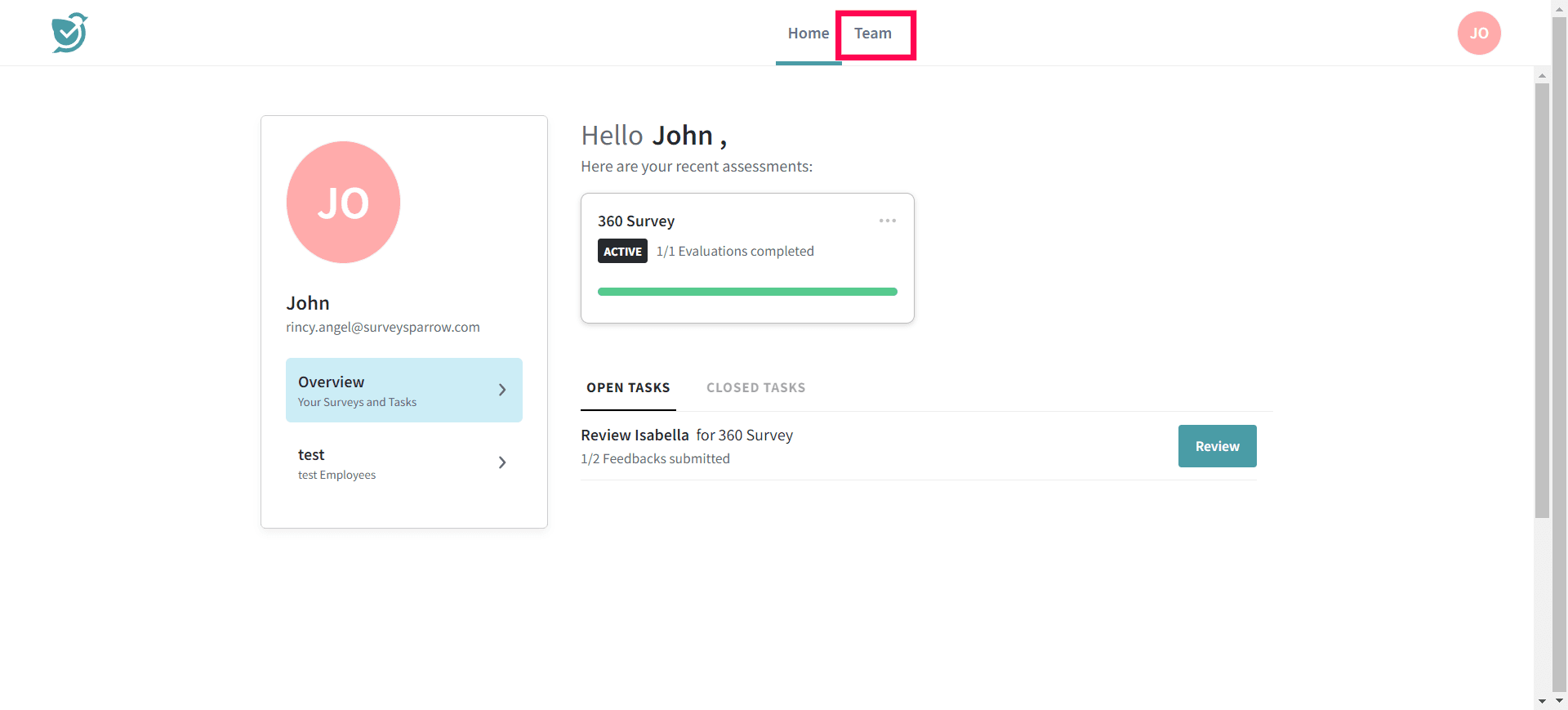
Task: Expand the Overview chevron arrow
Action: (x=502, y=391)
